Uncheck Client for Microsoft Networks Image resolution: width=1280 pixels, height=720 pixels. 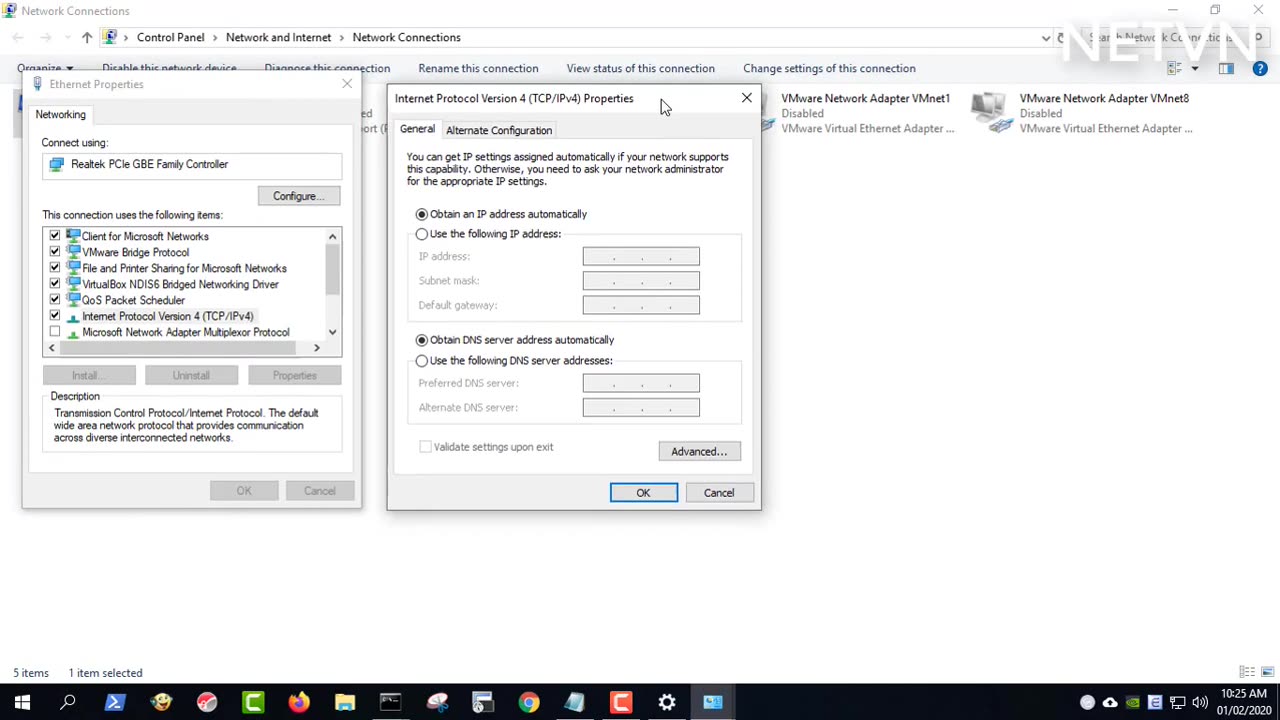tap(55, 236)
